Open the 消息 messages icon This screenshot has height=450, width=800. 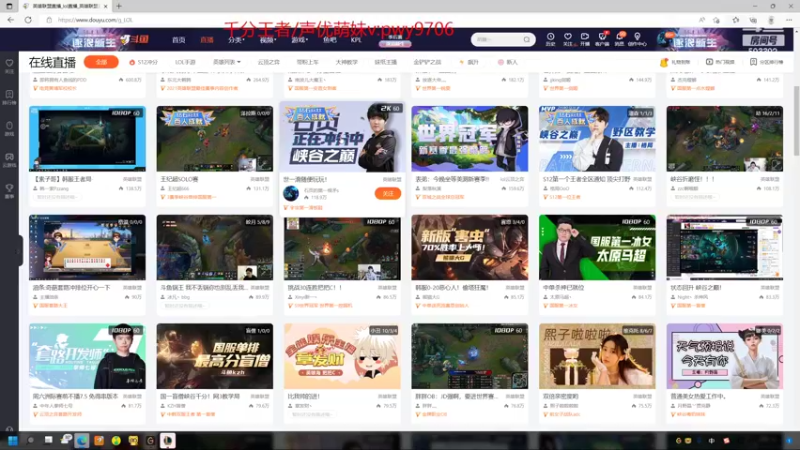619,37
